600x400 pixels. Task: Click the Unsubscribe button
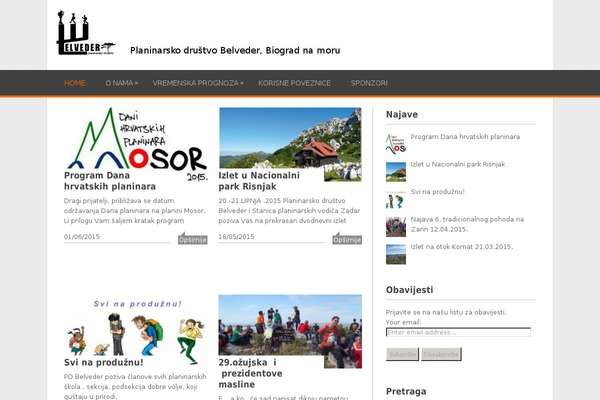pyautogui.click(x=441, y=354)
